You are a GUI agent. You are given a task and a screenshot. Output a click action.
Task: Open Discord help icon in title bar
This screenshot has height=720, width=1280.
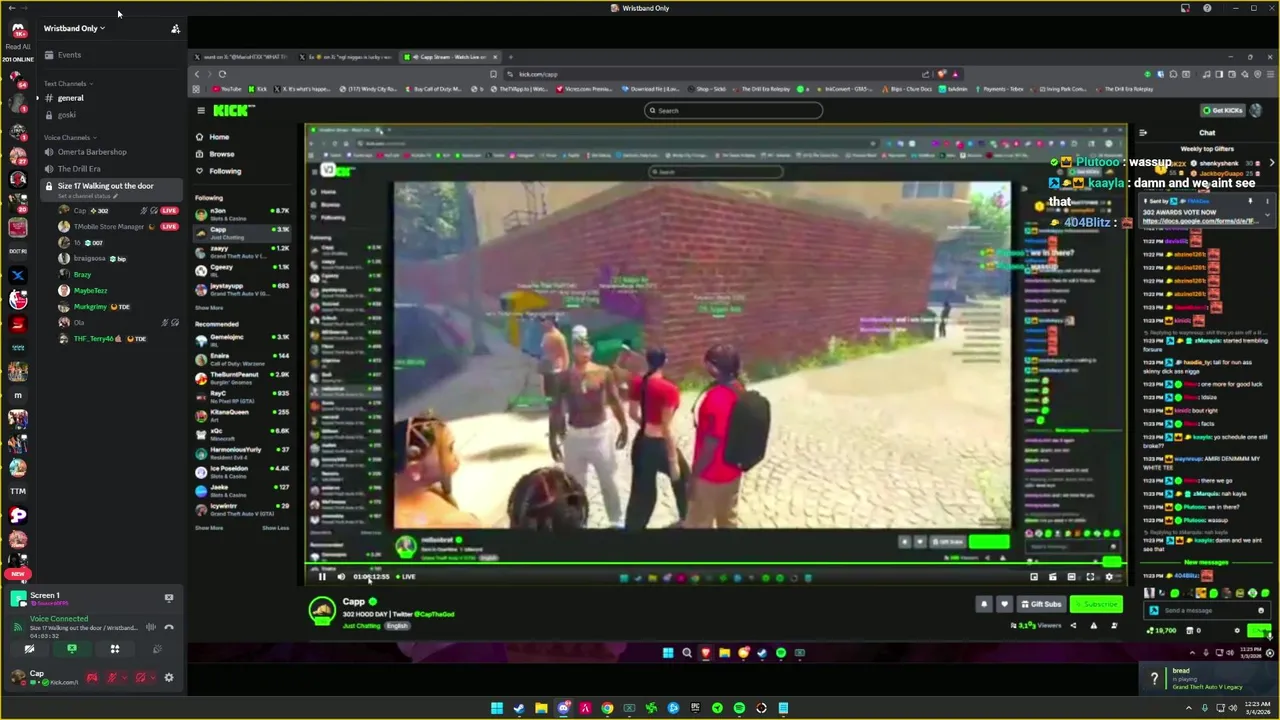click(x=1207, y=8)
